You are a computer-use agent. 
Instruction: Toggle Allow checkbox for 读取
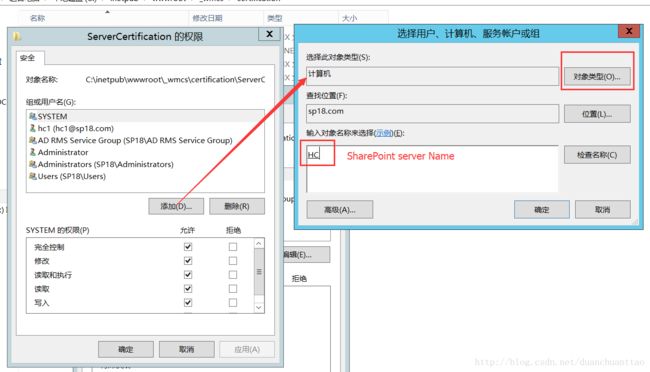click(188, 289)
